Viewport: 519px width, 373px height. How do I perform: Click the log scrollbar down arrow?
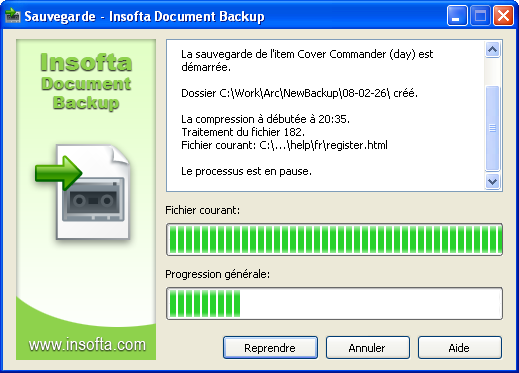click(x=492, y=181)
